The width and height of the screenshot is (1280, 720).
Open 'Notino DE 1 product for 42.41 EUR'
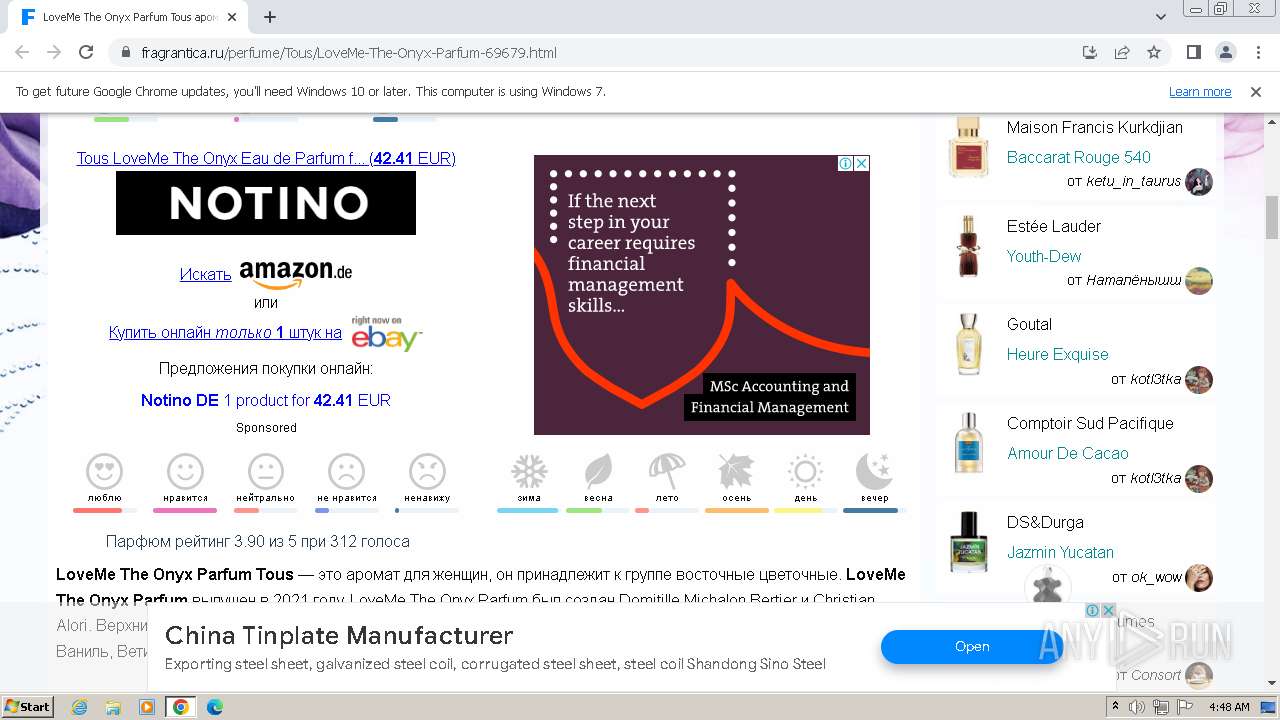pyautogui.click(x=266, y=400)
